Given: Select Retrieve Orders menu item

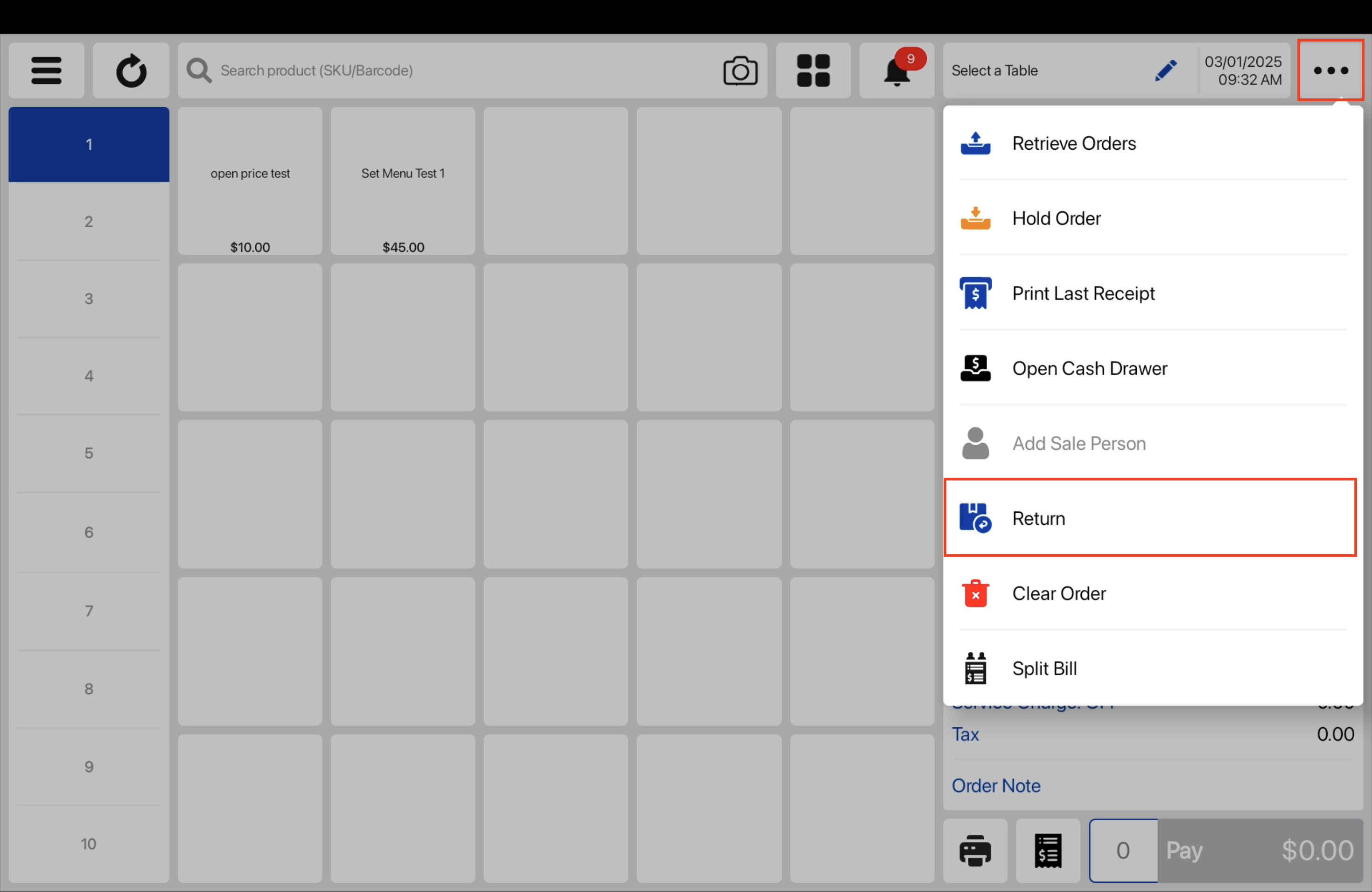Looking at the screenshot, I should point(1073,143).
